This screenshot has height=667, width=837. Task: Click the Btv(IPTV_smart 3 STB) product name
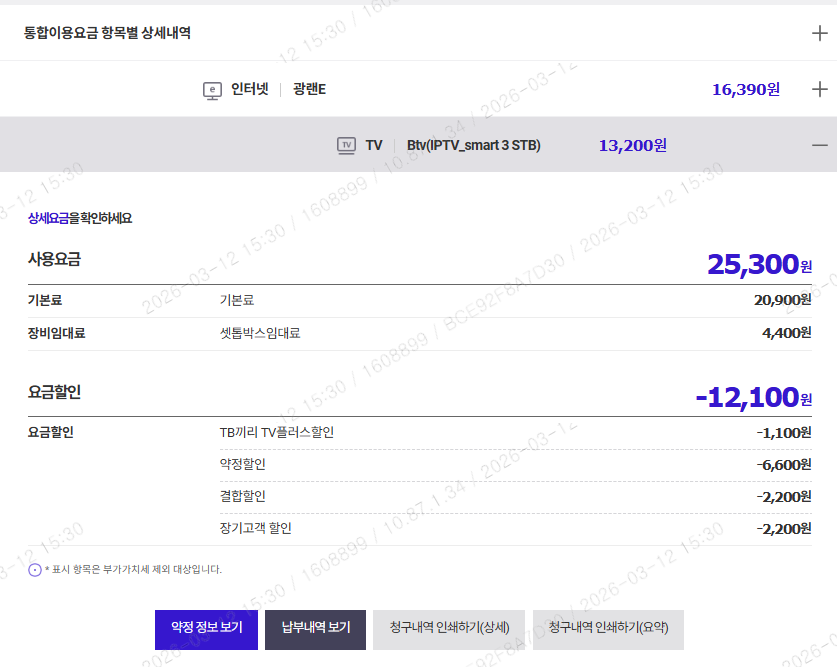(473, 146)
